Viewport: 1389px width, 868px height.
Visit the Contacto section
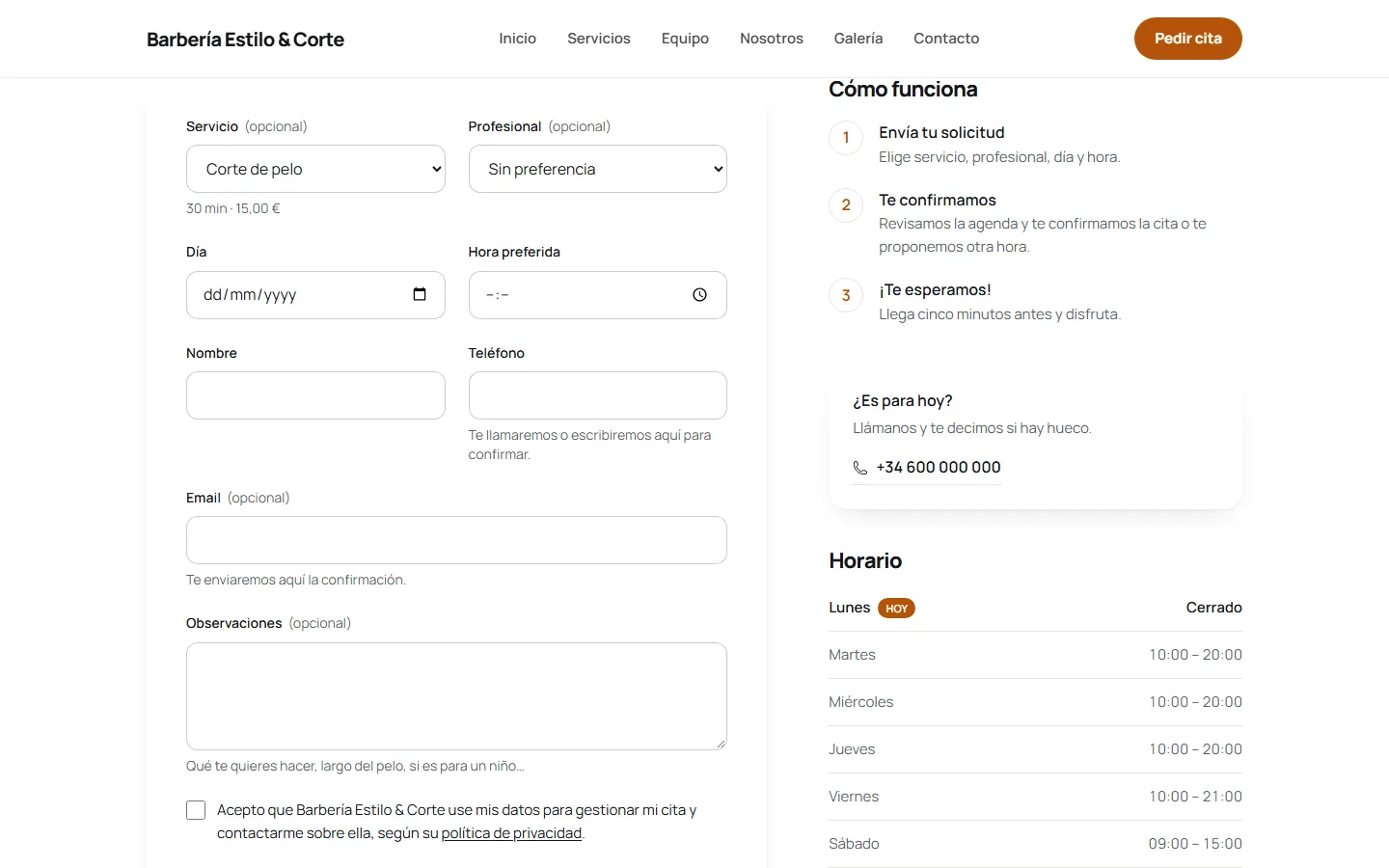tap(946, 39)
